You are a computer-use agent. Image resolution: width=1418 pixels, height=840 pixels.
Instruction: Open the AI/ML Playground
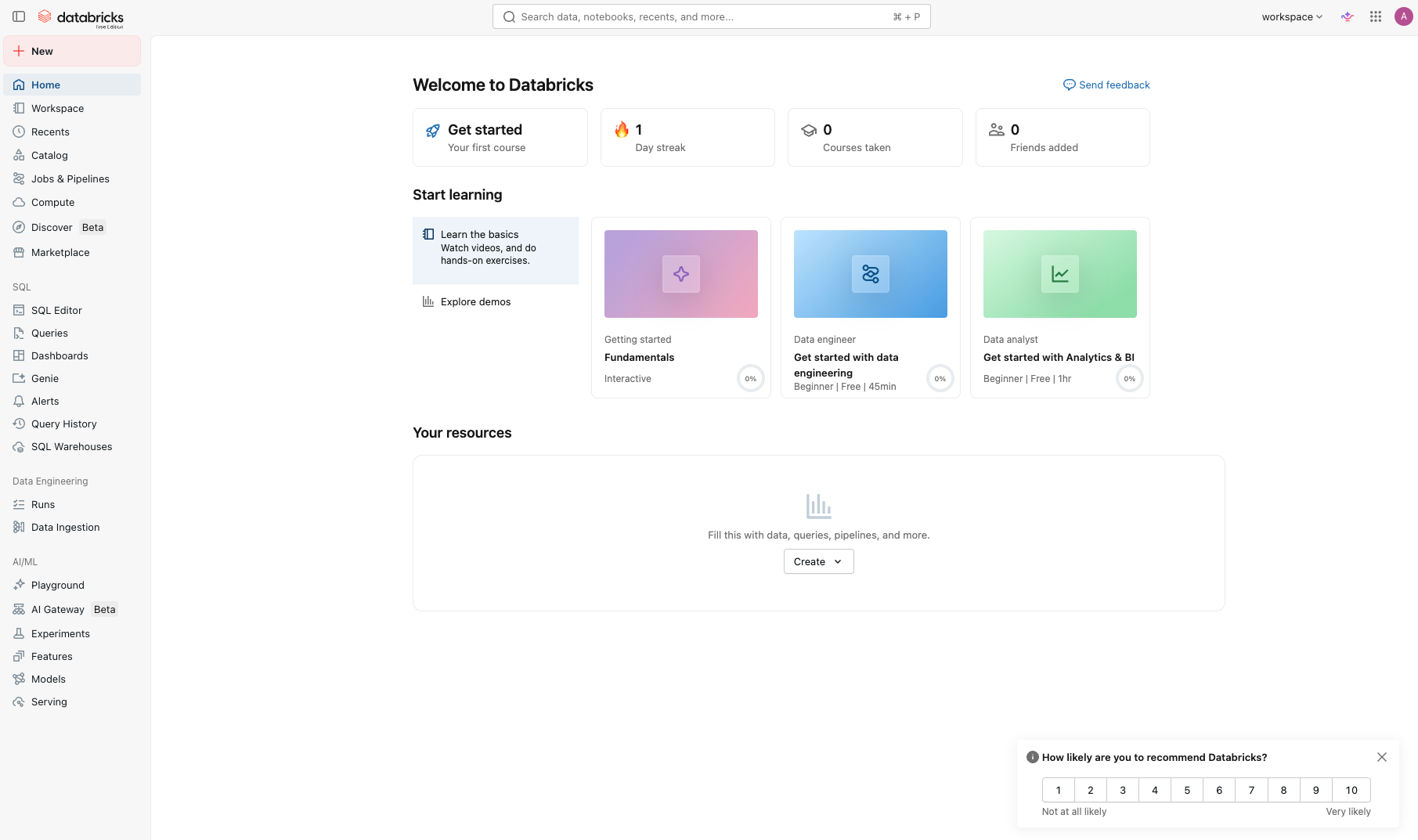coord(57,585)
